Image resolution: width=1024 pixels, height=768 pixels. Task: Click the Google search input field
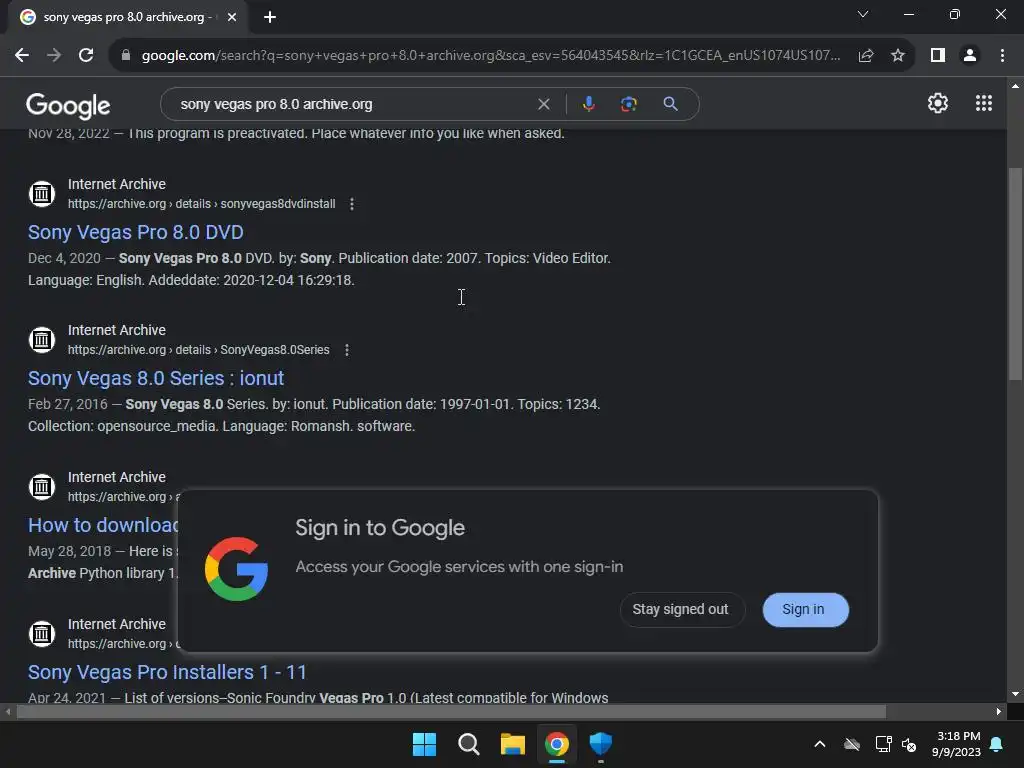tap(353, 104)
